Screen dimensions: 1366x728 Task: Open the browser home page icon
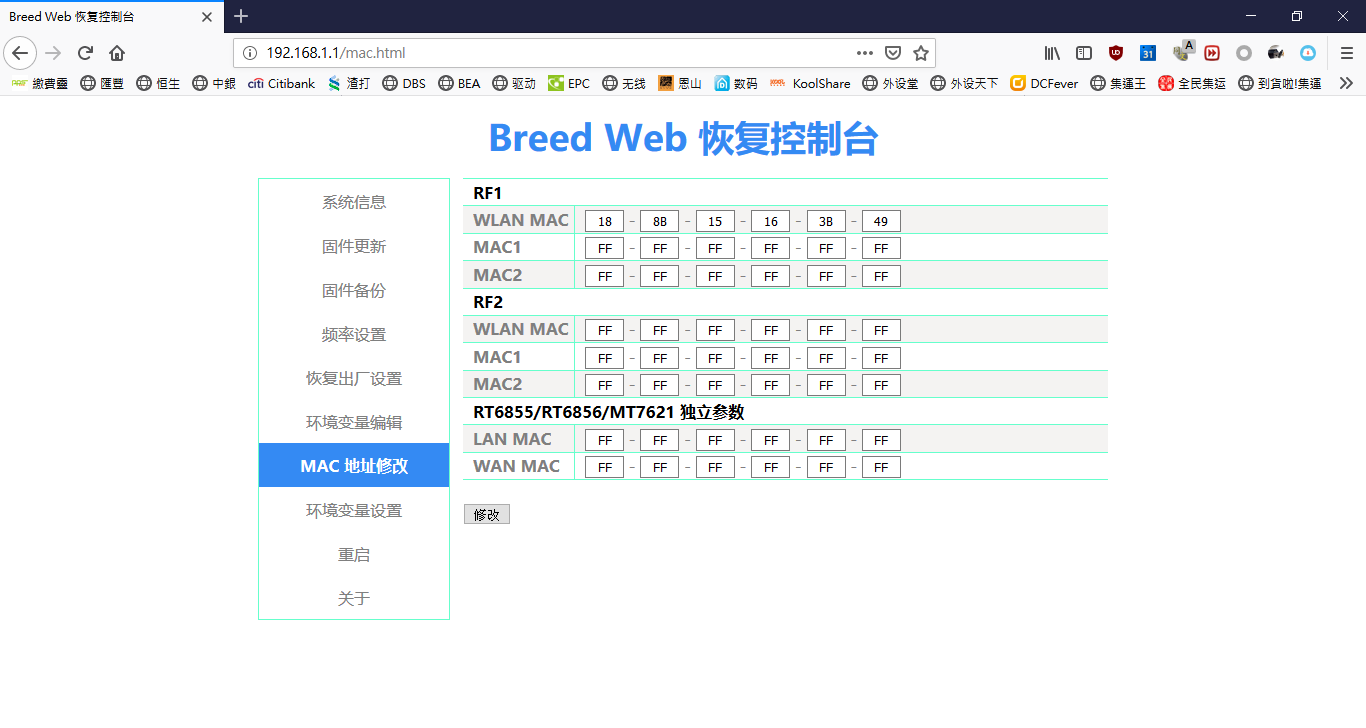coord(117,53)
